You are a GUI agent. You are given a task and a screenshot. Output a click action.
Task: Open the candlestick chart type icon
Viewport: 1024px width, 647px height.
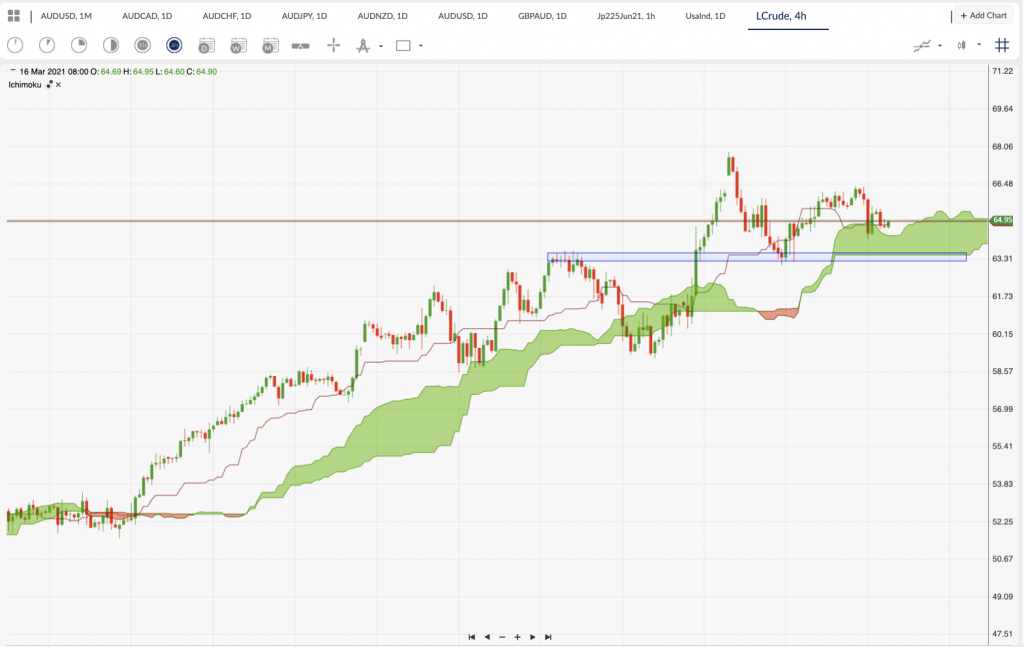(961, 45)
